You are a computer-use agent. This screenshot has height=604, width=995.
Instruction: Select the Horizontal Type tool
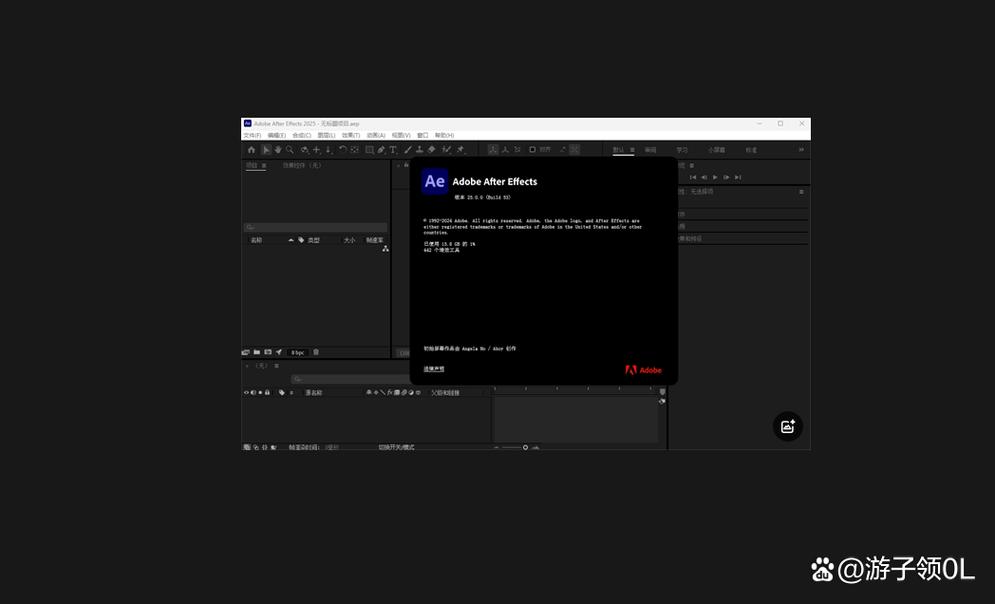(393, 150)
